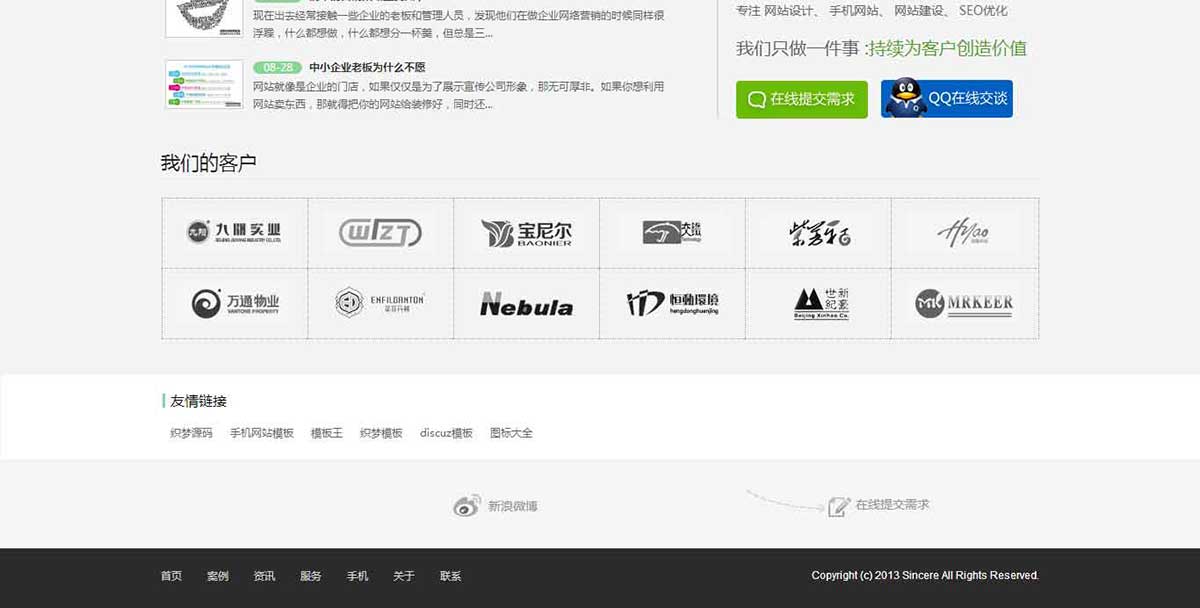
Task: Select the hengdonghuanjing client logo
Action: pyautogui.click(x=672, y=303)
